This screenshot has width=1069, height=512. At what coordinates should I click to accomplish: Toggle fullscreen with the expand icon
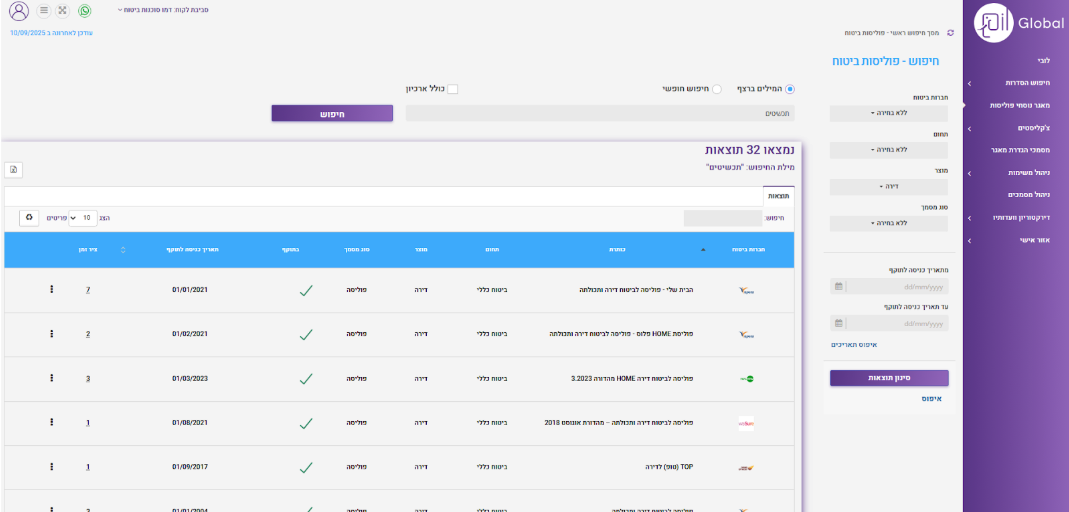coord(63,11)
